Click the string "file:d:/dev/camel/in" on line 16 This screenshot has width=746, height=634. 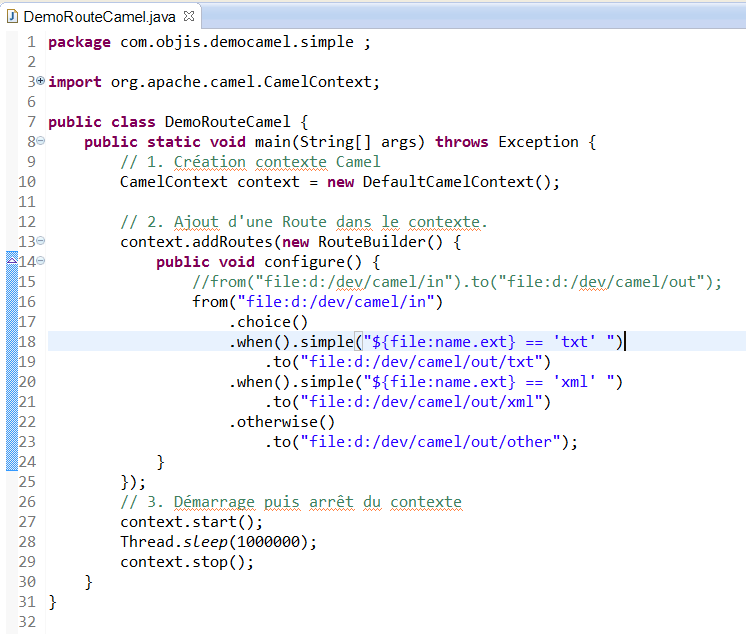336,302
